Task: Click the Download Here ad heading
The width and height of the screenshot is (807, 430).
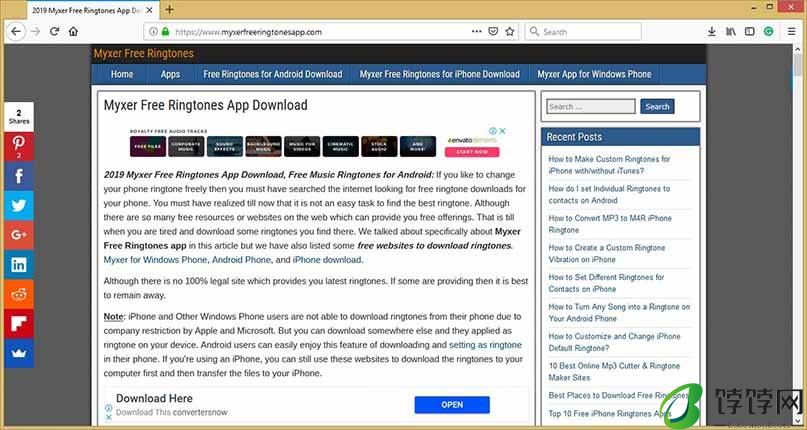Action: coord(154,398)
